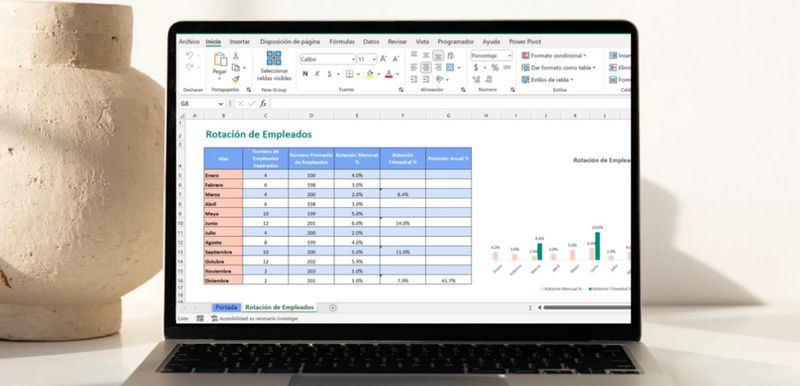Click the Pegar clipboard icon

tap(220, 60)
